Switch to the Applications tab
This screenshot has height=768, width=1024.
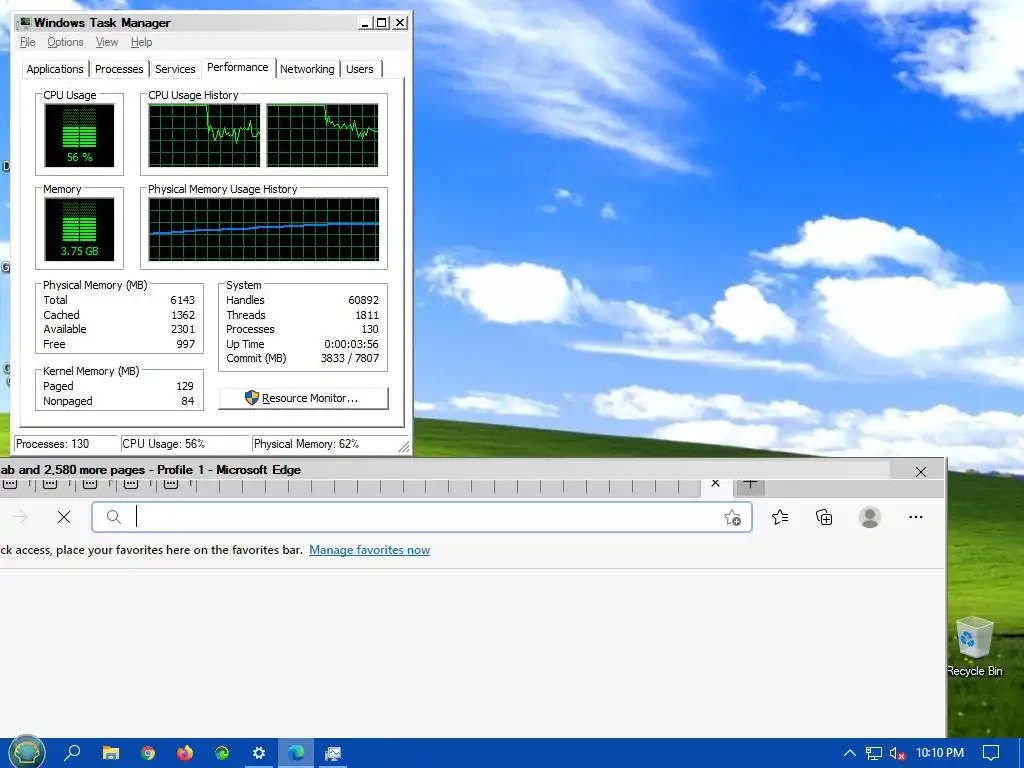pyautogui.click(x=55, y=69)
